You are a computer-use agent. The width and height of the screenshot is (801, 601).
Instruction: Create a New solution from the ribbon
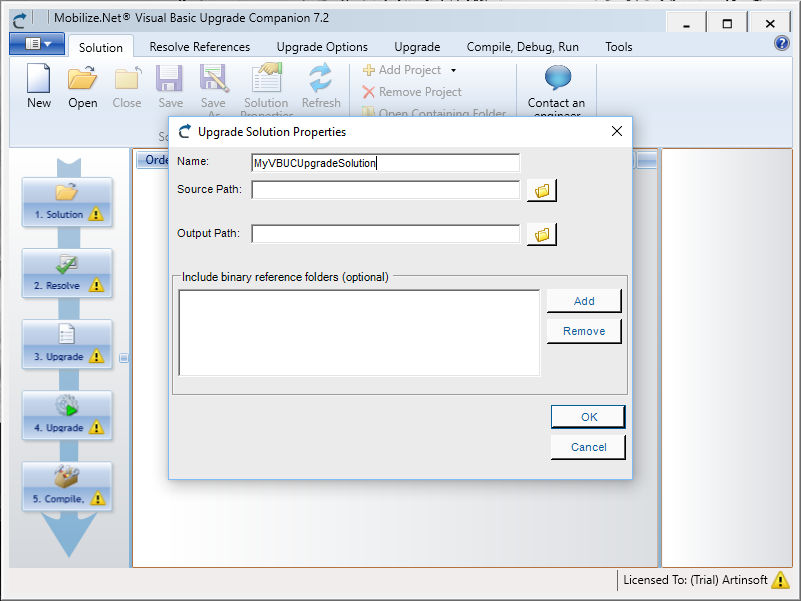click(39, 86)
